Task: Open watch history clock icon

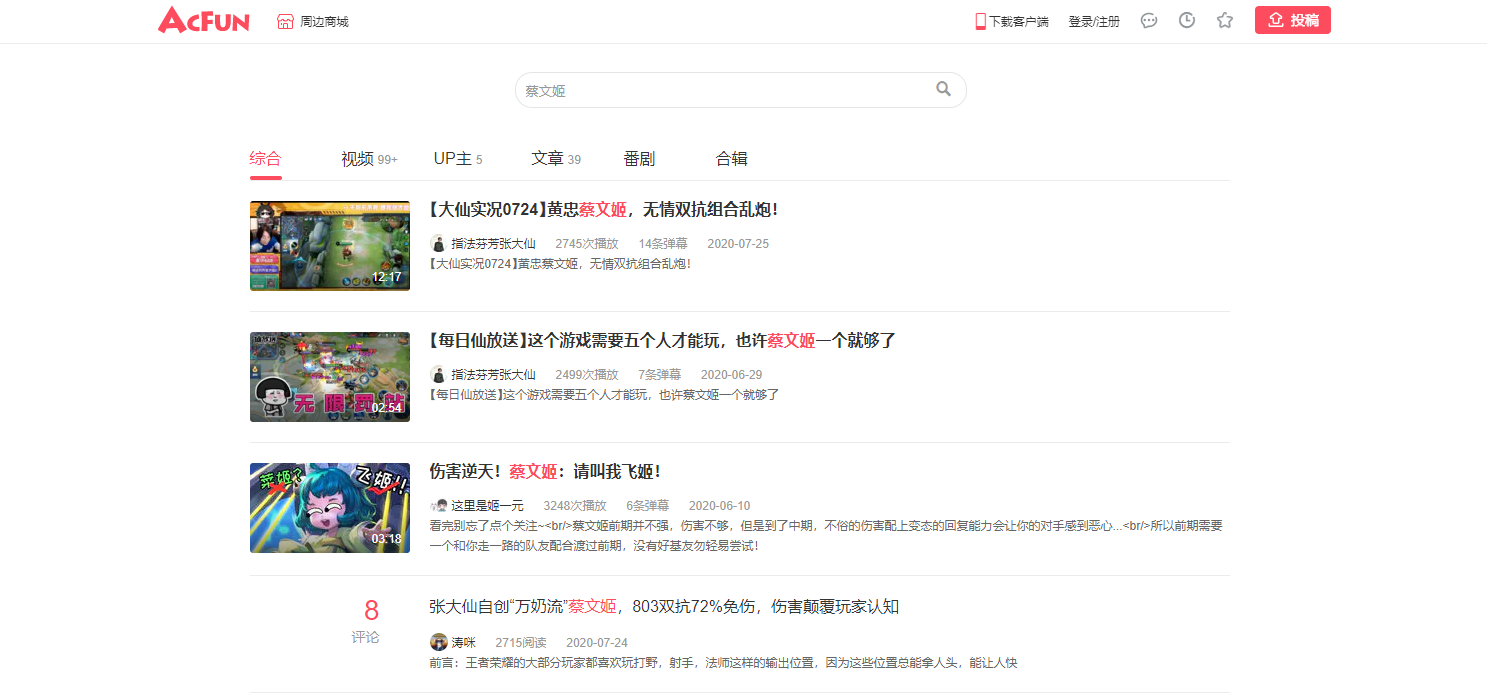Action: click(x=1187, y=20)
